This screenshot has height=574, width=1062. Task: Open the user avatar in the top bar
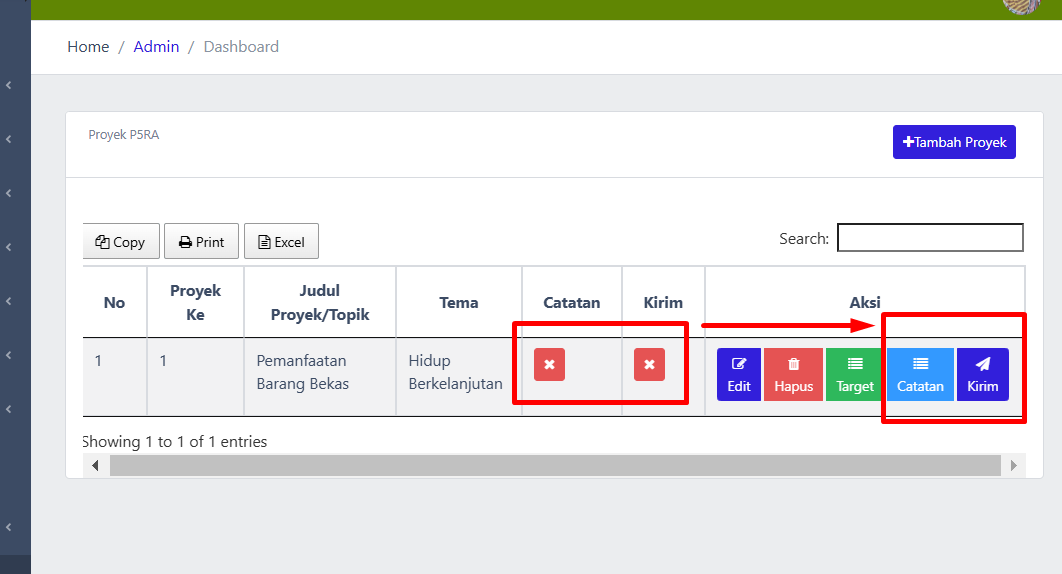[x=1020, y=5]
